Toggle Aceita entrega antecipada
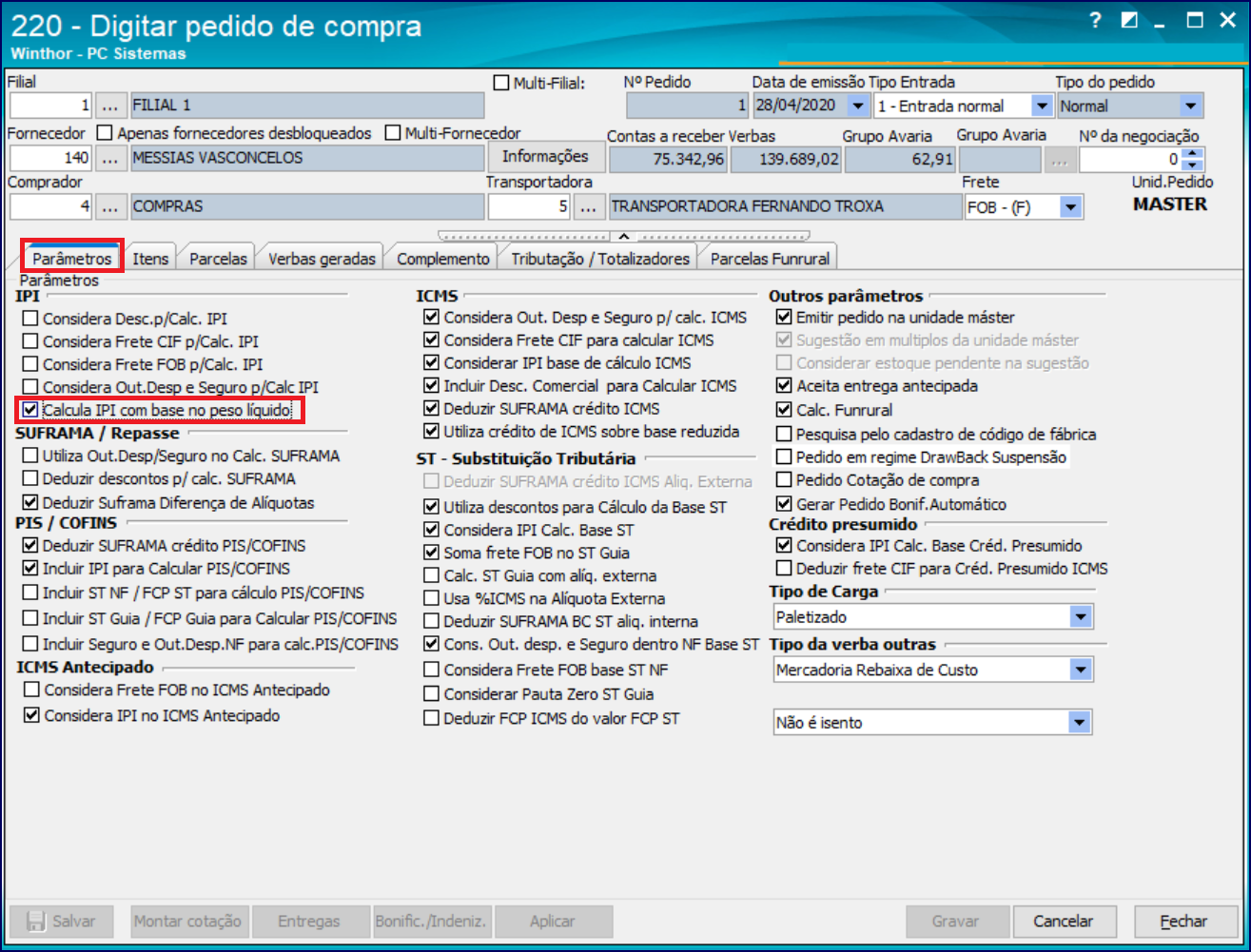This screenshot has height=952, width=1251. [x=784, y=386]
